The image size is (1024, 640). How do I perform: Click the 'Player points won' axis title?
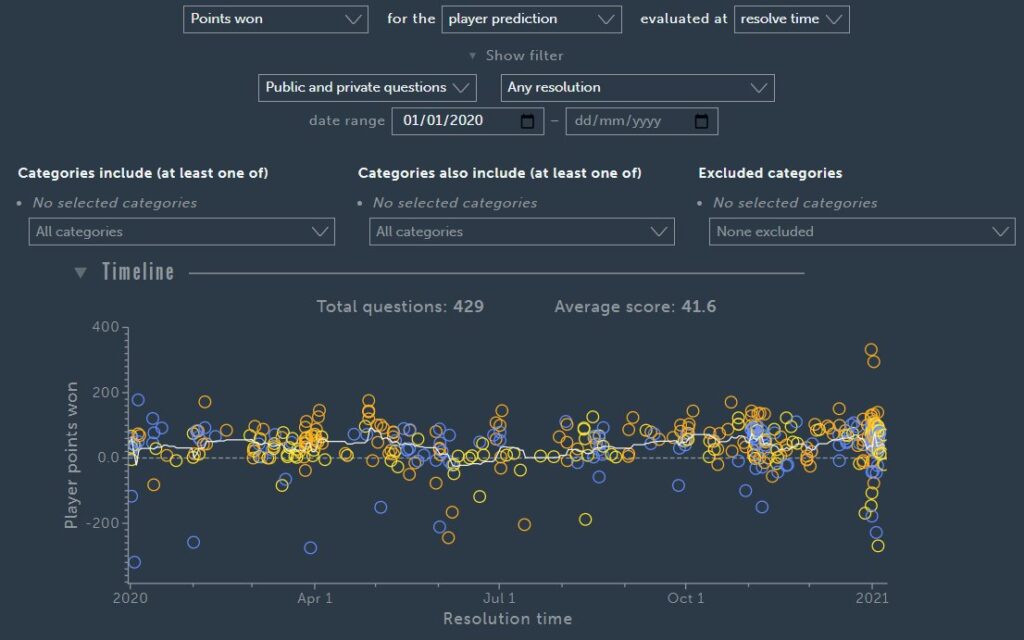(x=71, y=455)
